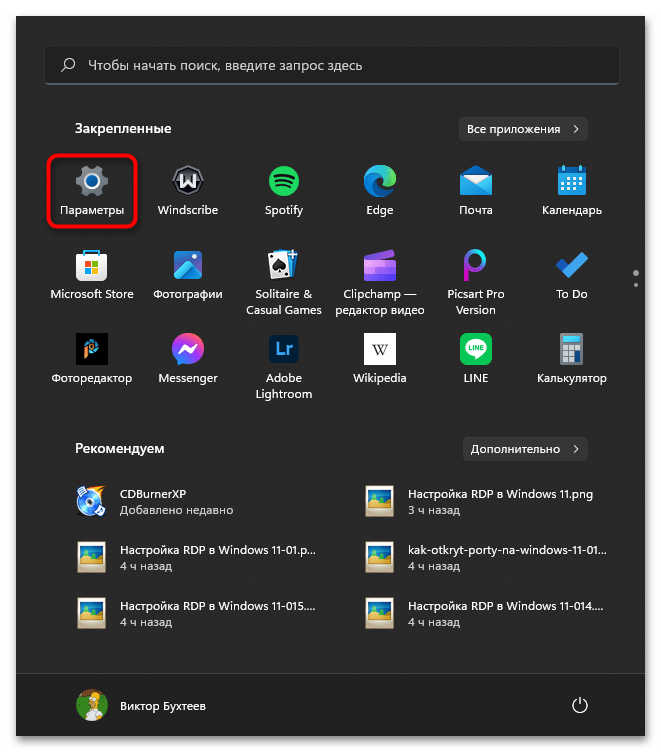661x752 pixels.
Task: Open the To Do app
Action: [571, 275]
